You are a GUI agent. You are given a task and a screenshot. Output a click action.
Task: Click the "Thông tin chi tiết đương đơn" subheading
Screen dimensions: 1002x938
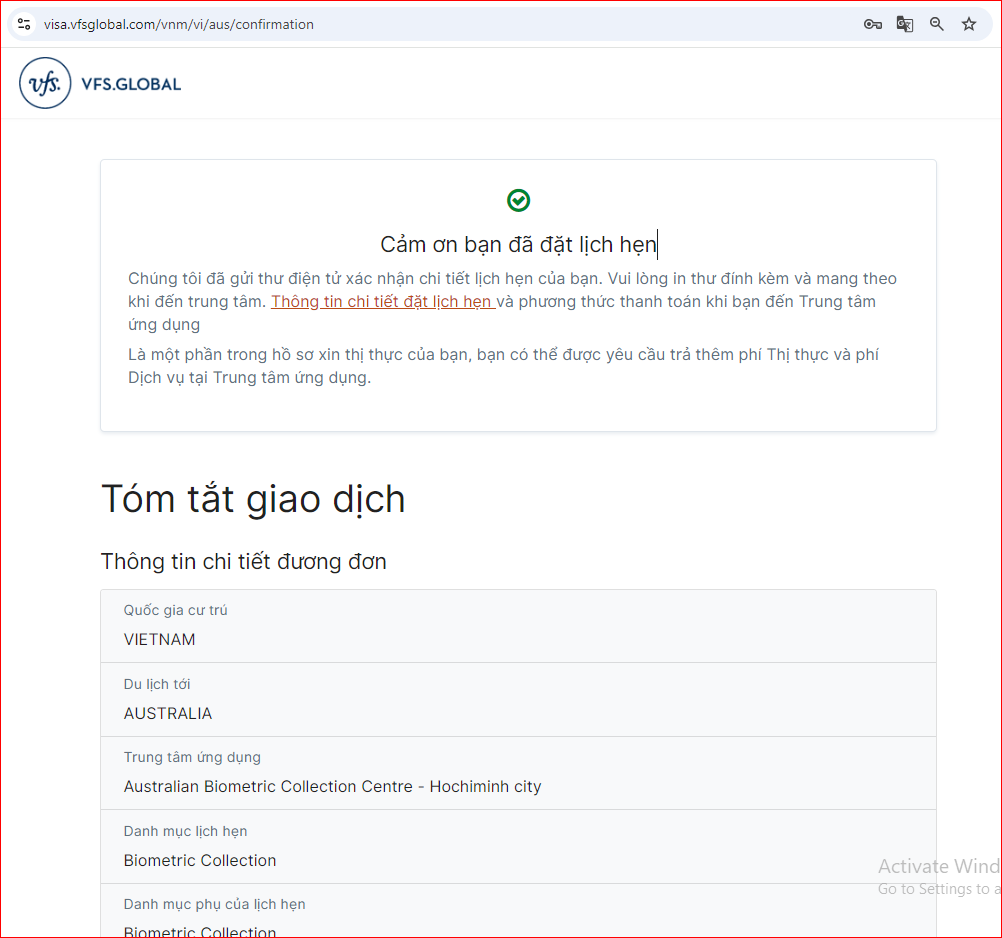click(x=243, y=562)
